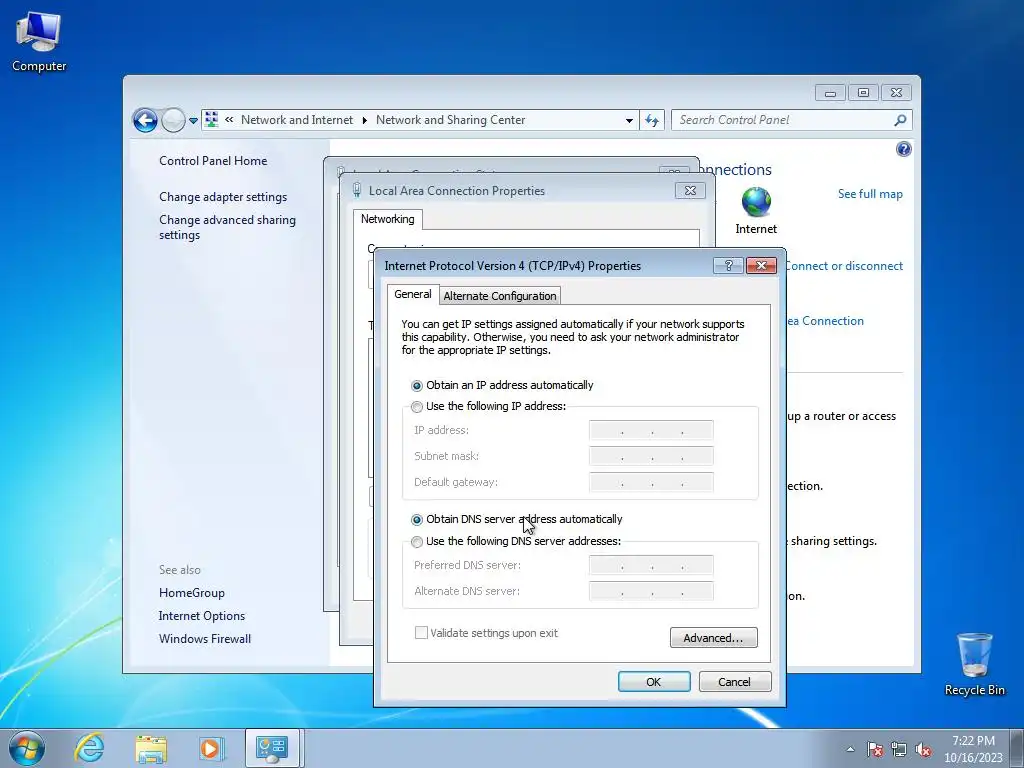Toggle Validate settings upon exit checkbox
The image size is (1024, 768).
pyautogui.click(x=487, y=633)
